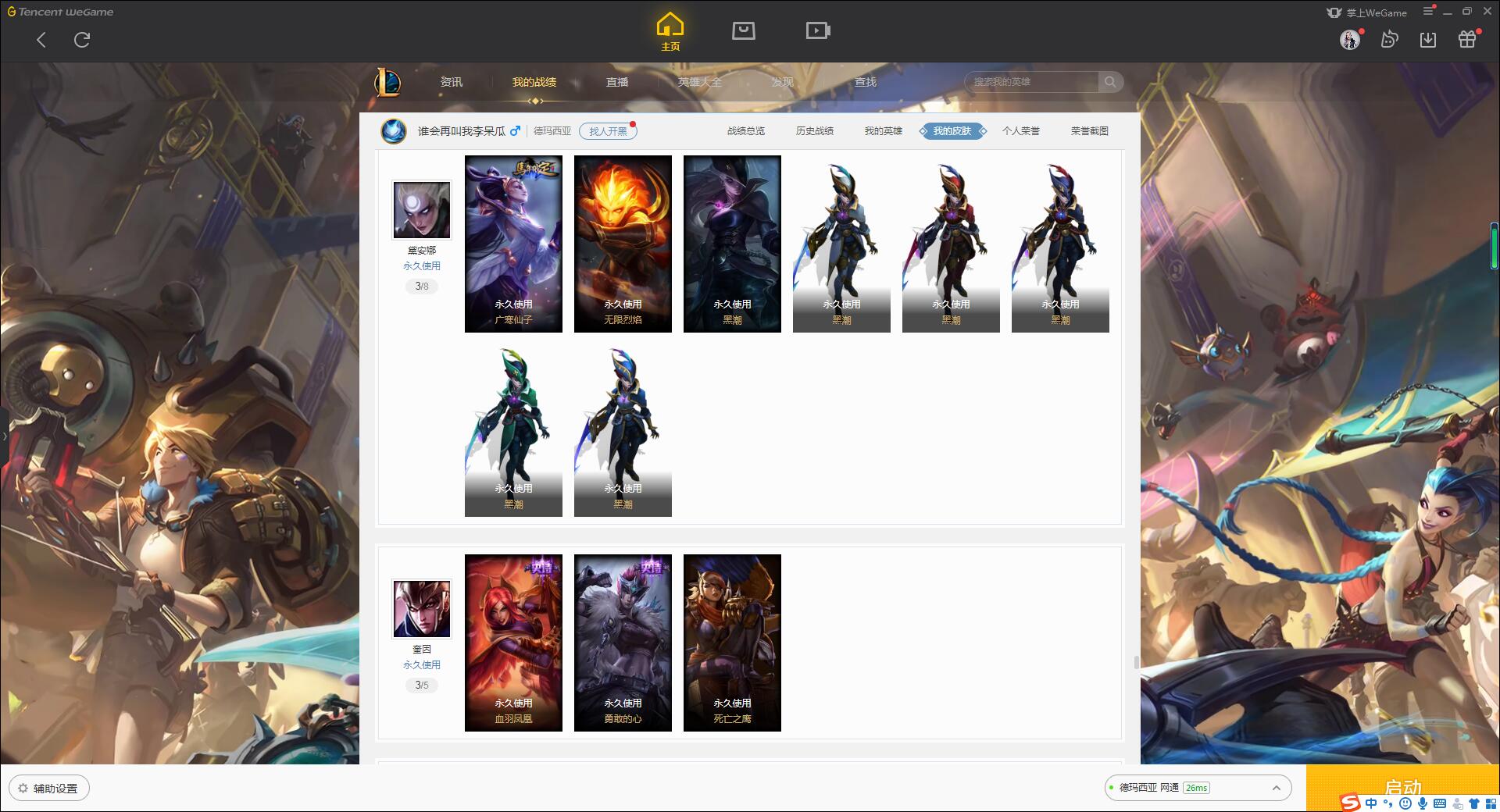Click the 德玛西亚 server name by username
The height and width of the screenshot is (812, 1500).
click(552, 131)
